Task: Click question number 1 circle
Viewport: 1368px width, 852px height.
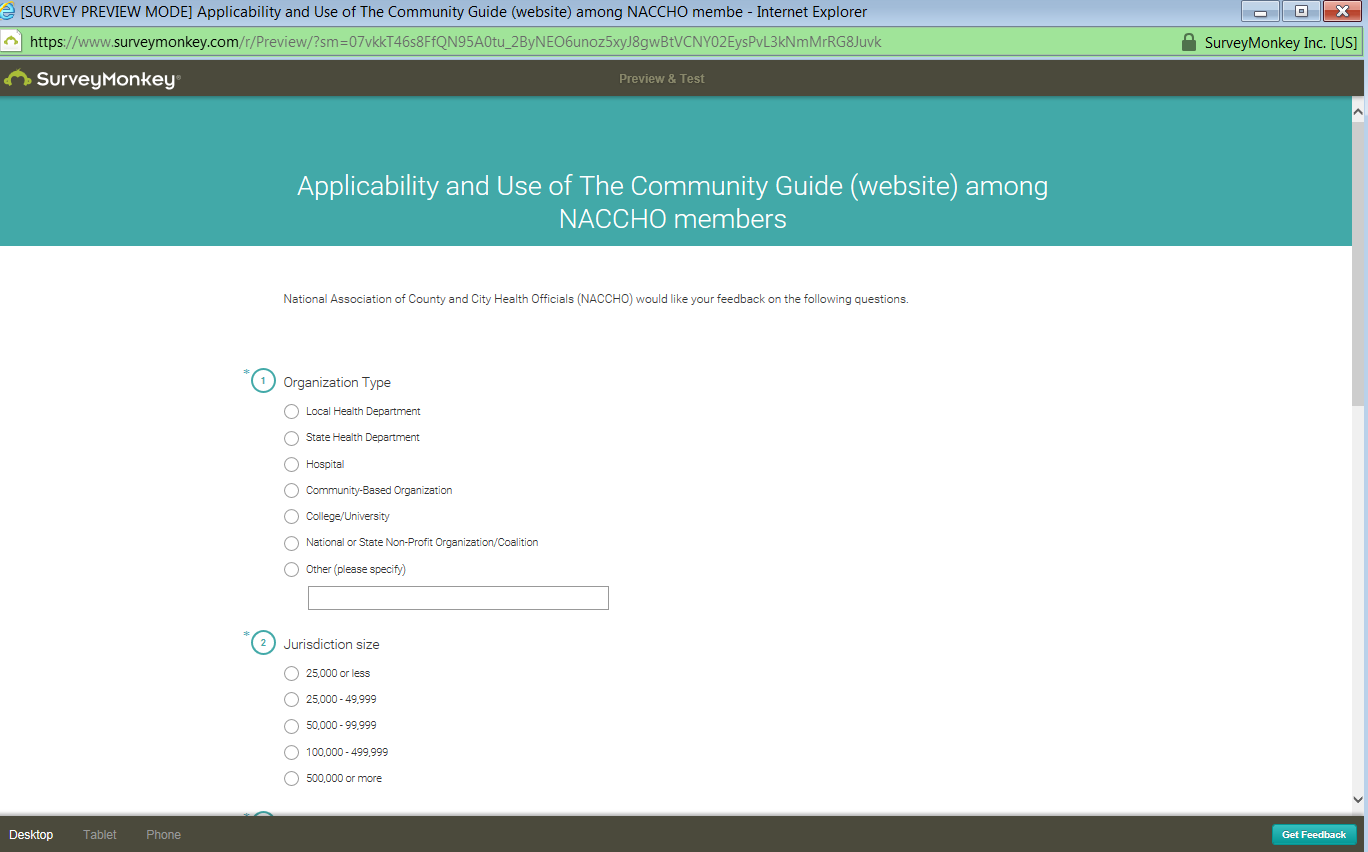Action: tap(263, 381)
